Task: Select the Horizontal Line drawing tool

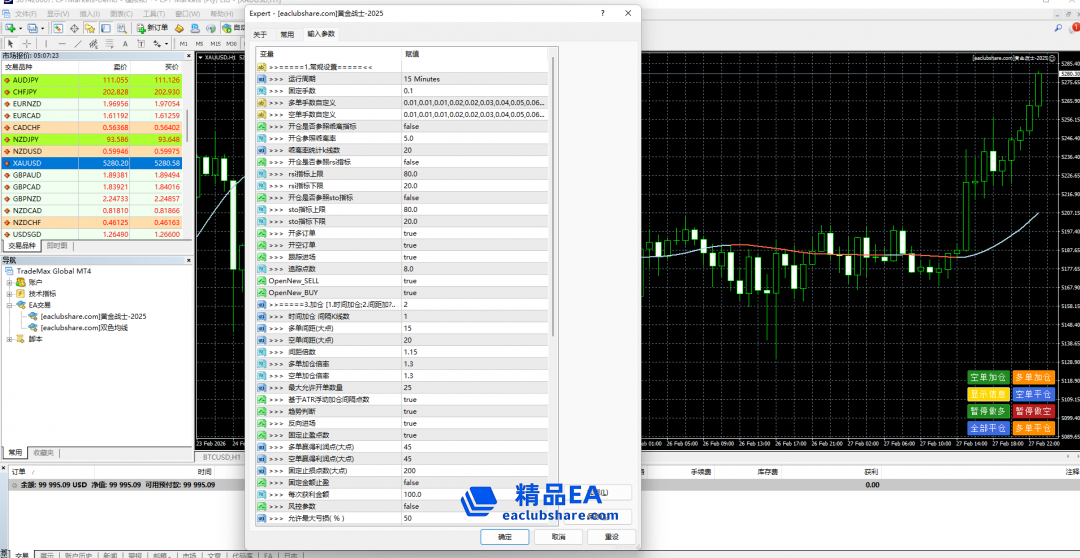Action: 62,44
